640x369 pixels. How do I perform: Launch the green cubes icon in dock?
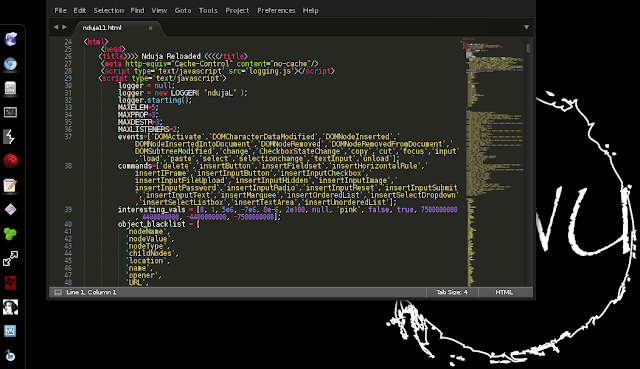[x=10, y=234]
